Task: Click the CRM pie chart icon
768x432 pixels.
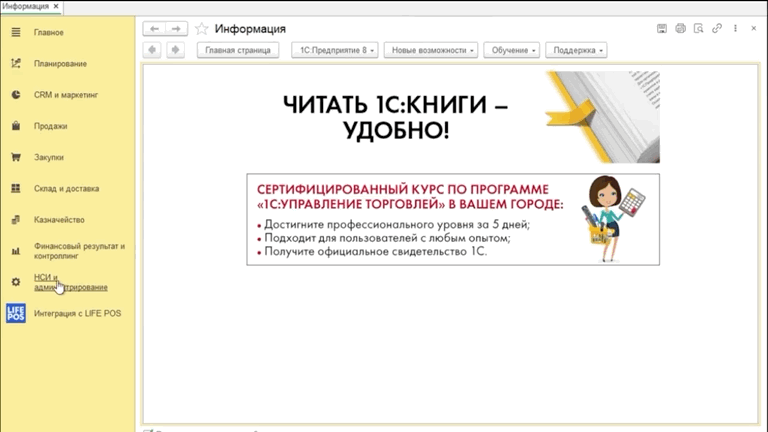Action: 16,95
